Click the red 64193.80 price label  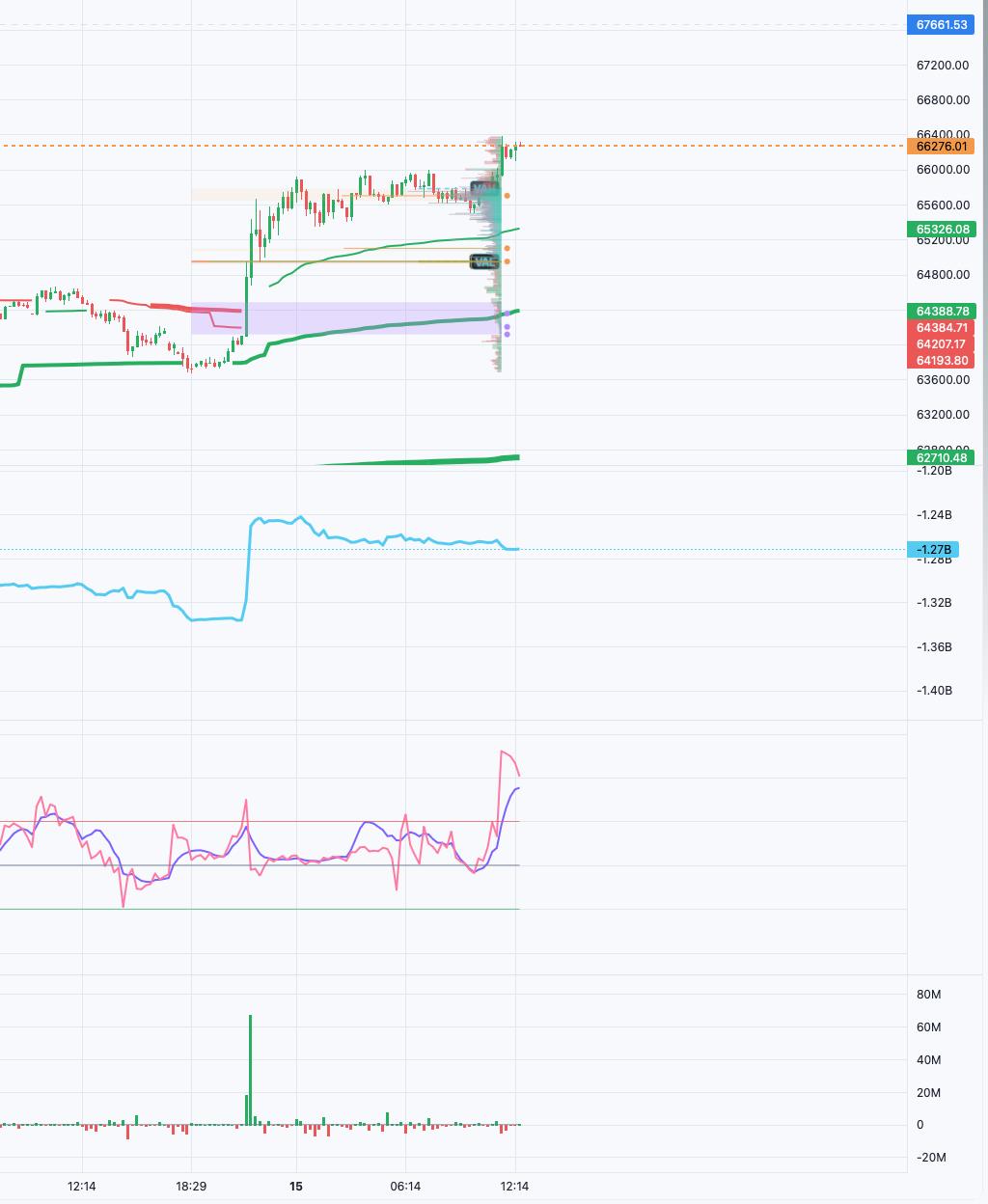point(941,361)
